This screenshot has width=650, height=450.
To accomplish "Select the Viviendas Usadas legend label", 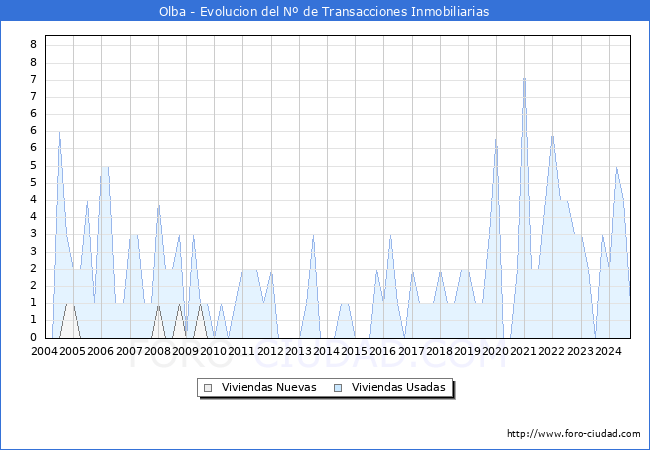I will pos(399,387).
